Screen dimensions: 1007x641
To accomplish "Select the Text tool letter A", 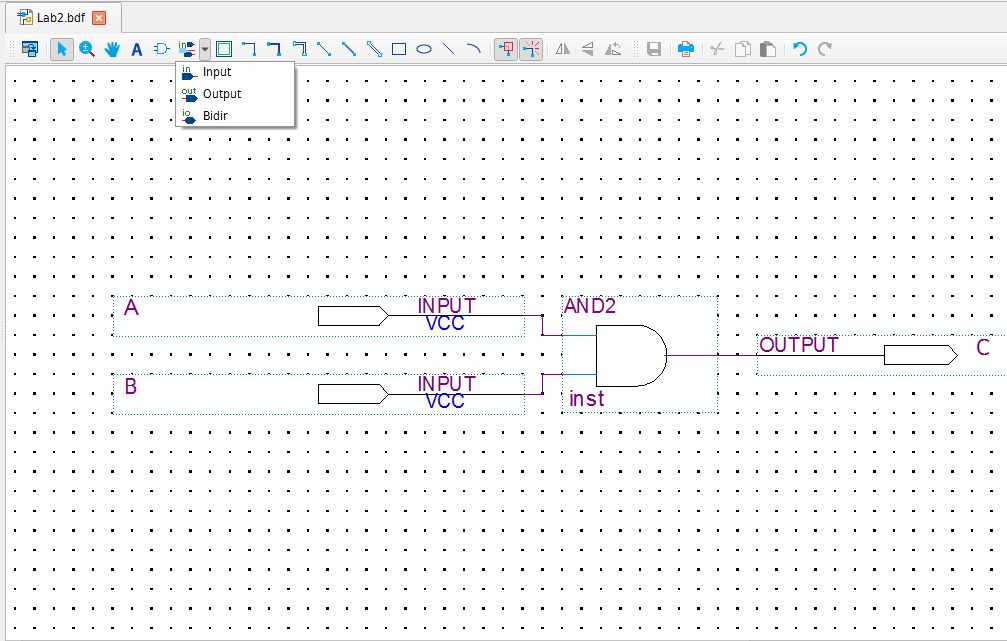I will click(136, 49).
